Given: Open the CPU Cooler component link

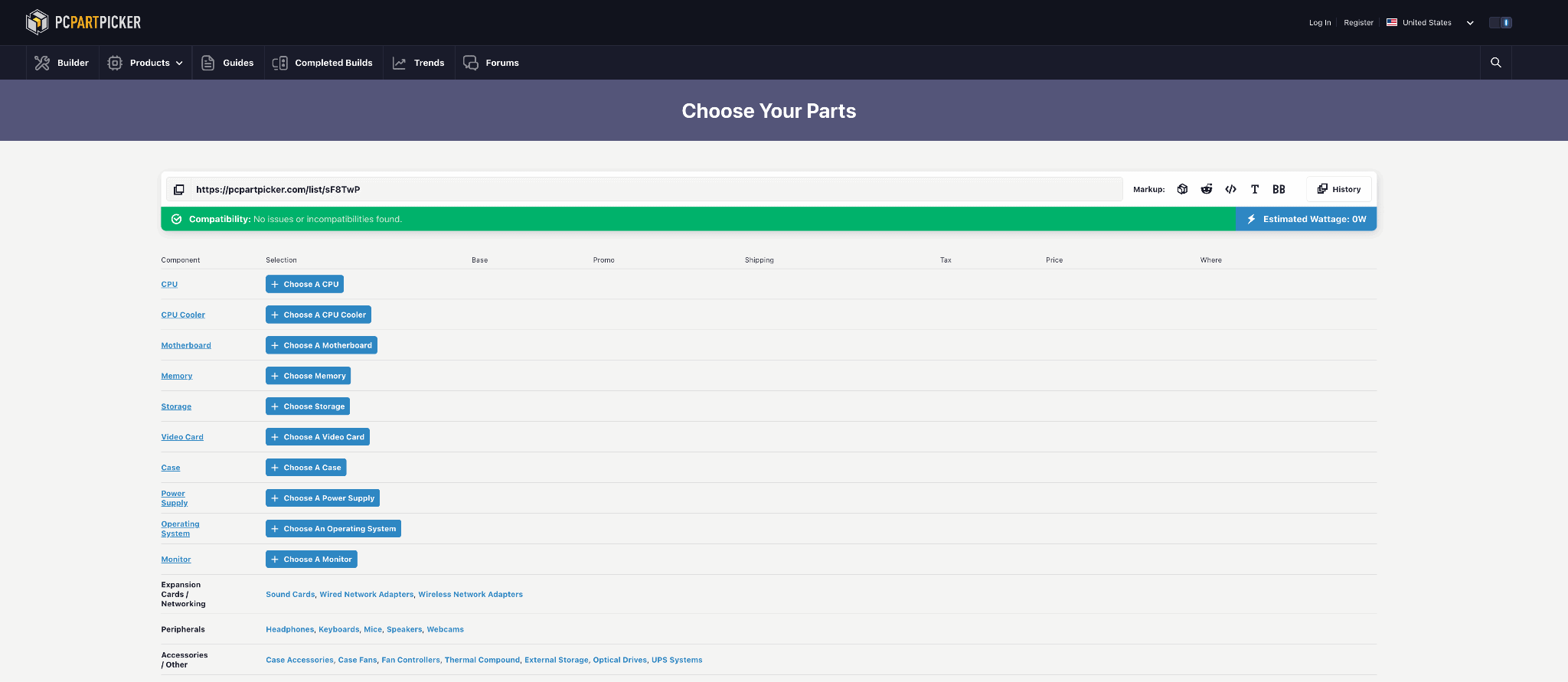Looking at the screenshot, I should (183, 315).
